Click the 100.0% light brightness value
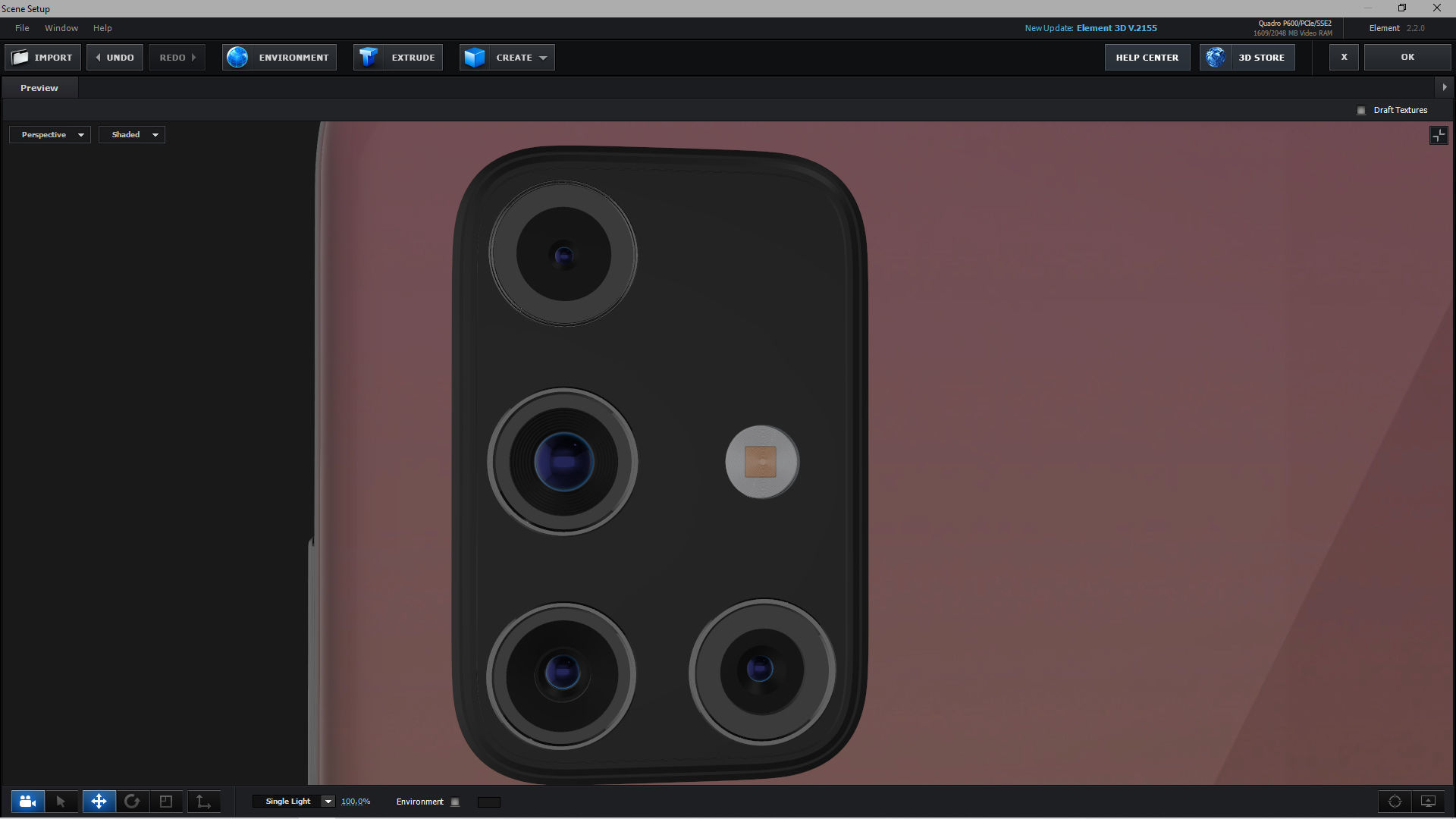The width and height of the screenshot is (1456, 819). click(x=356, y=802)
